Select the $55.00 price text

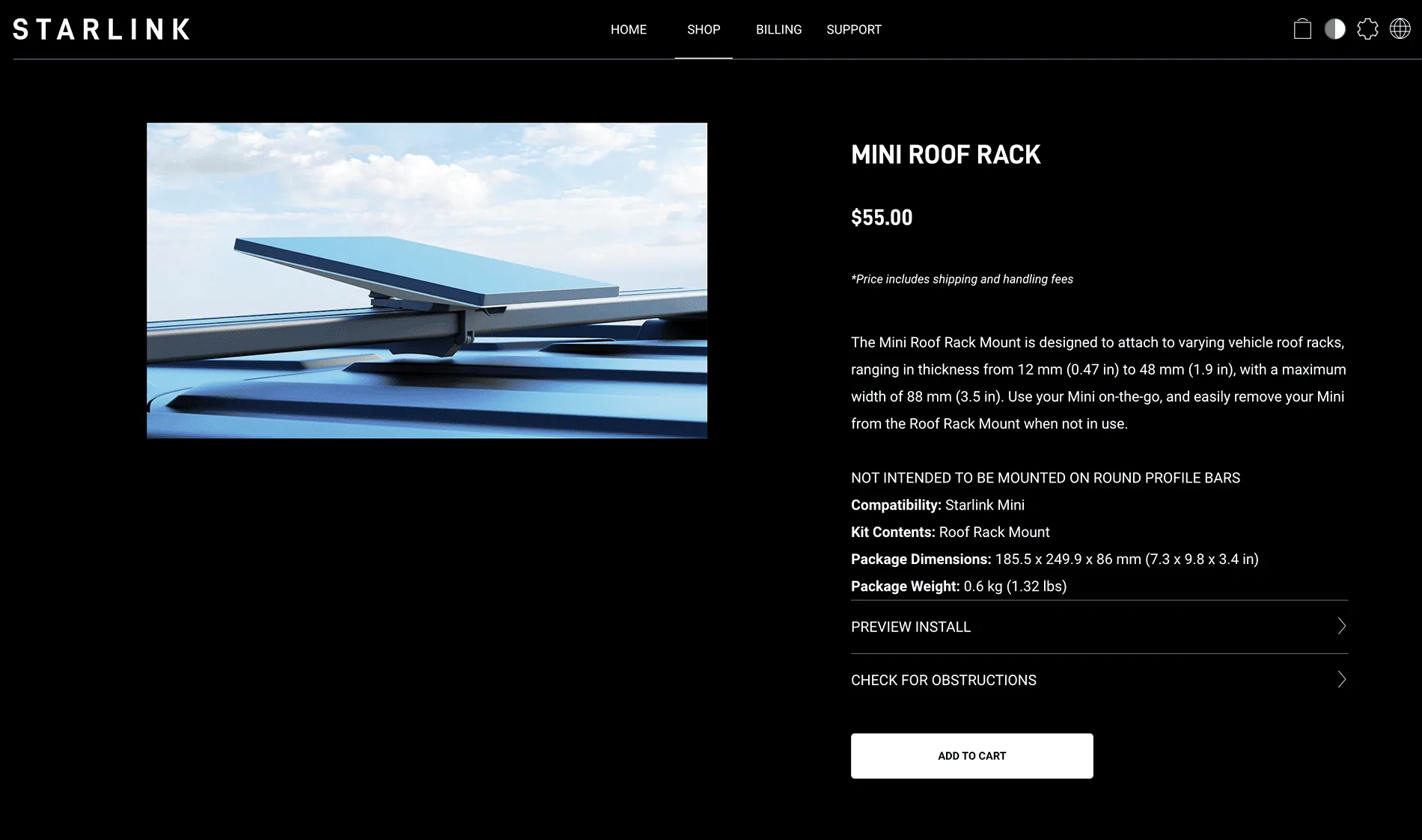pos(882,218)
